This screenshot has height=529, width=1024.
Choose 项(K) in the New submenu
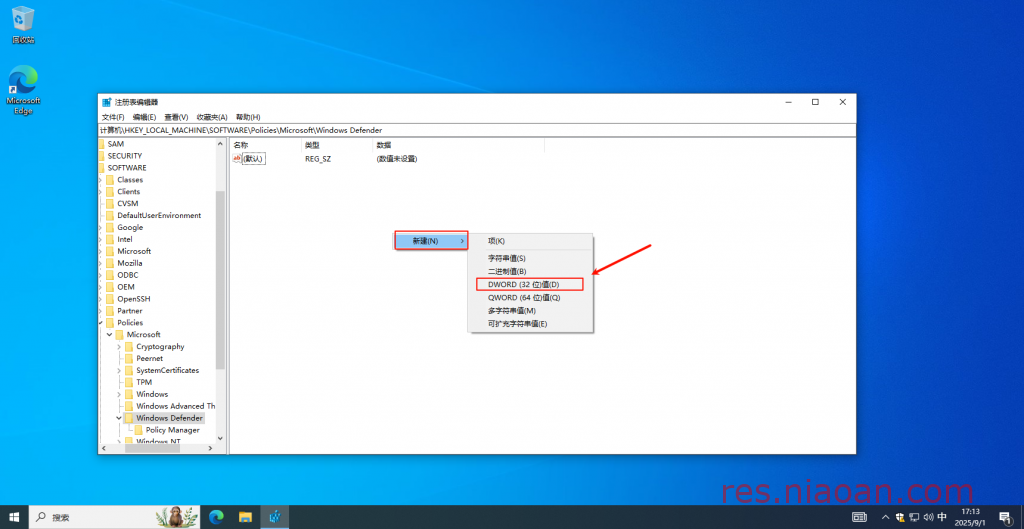(529, 241)
